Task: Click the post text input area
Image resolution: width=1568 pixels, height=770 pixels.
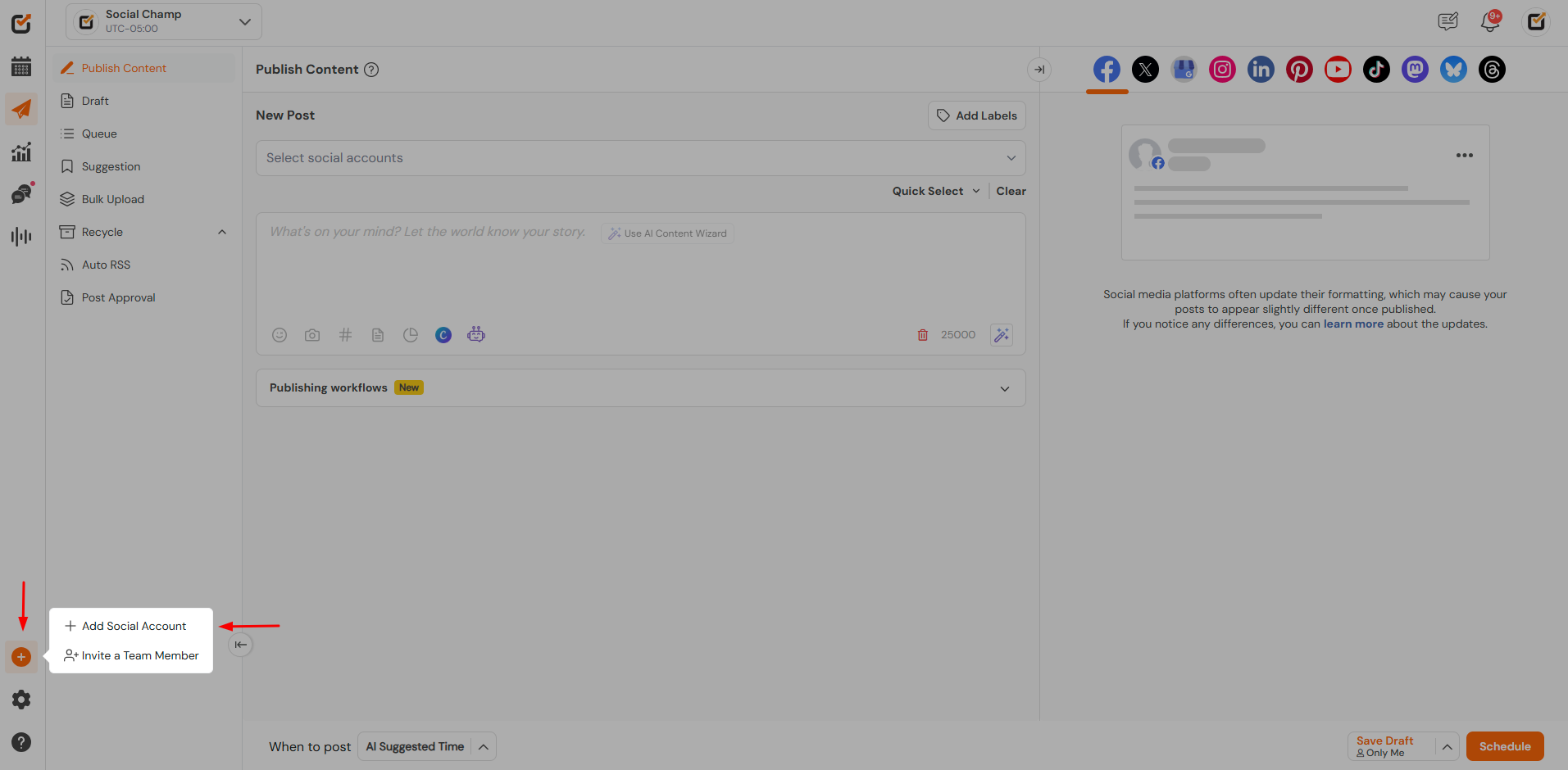Action: click(639, 270)
